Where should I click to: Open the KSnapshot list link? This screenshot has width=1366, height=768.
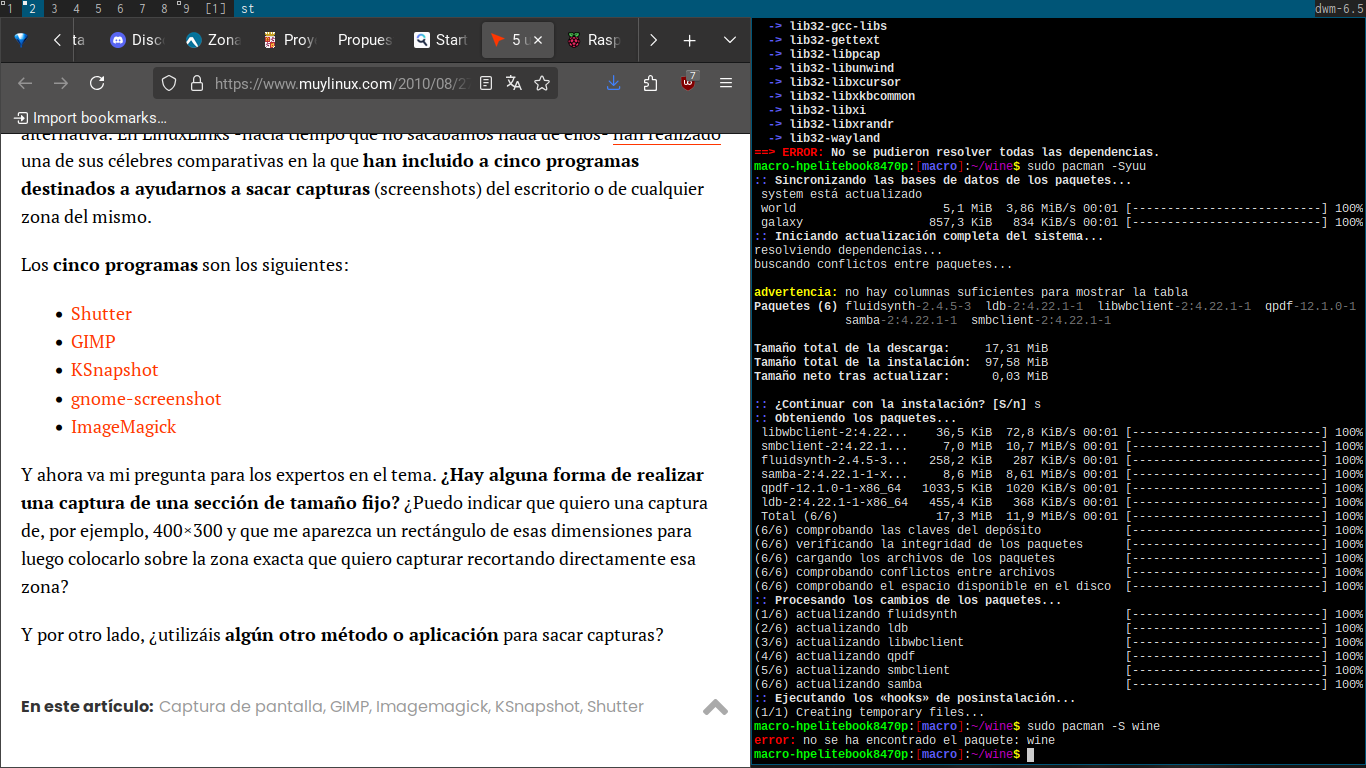point(115,370)
